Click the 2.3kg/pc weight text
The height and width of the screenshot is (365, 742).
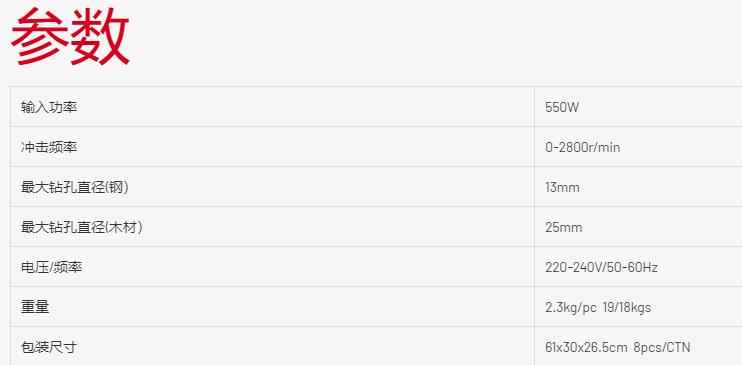(571, 308)
